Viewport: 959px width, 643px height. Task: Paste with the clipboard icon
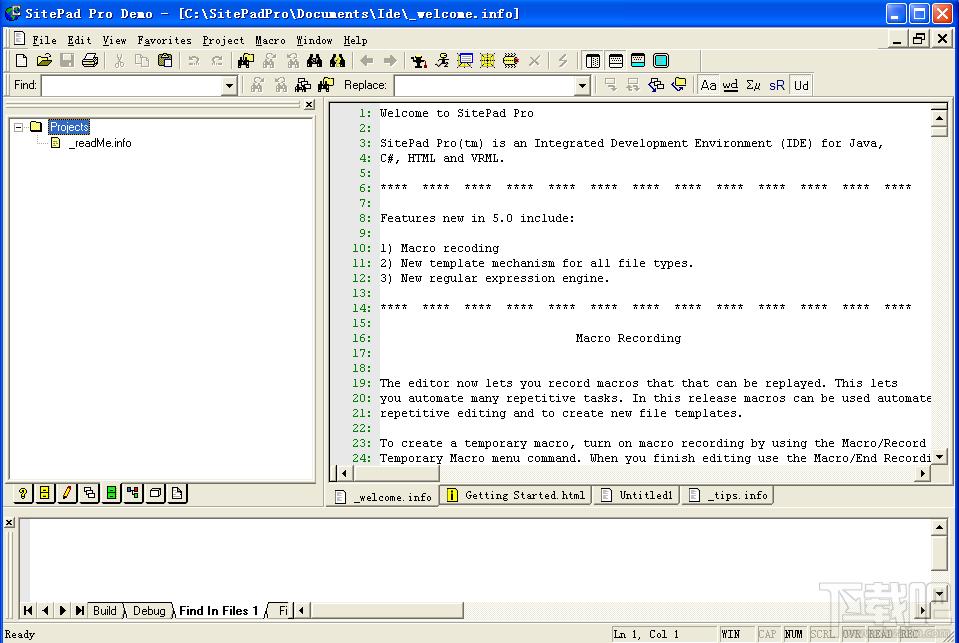pos(165,61)
